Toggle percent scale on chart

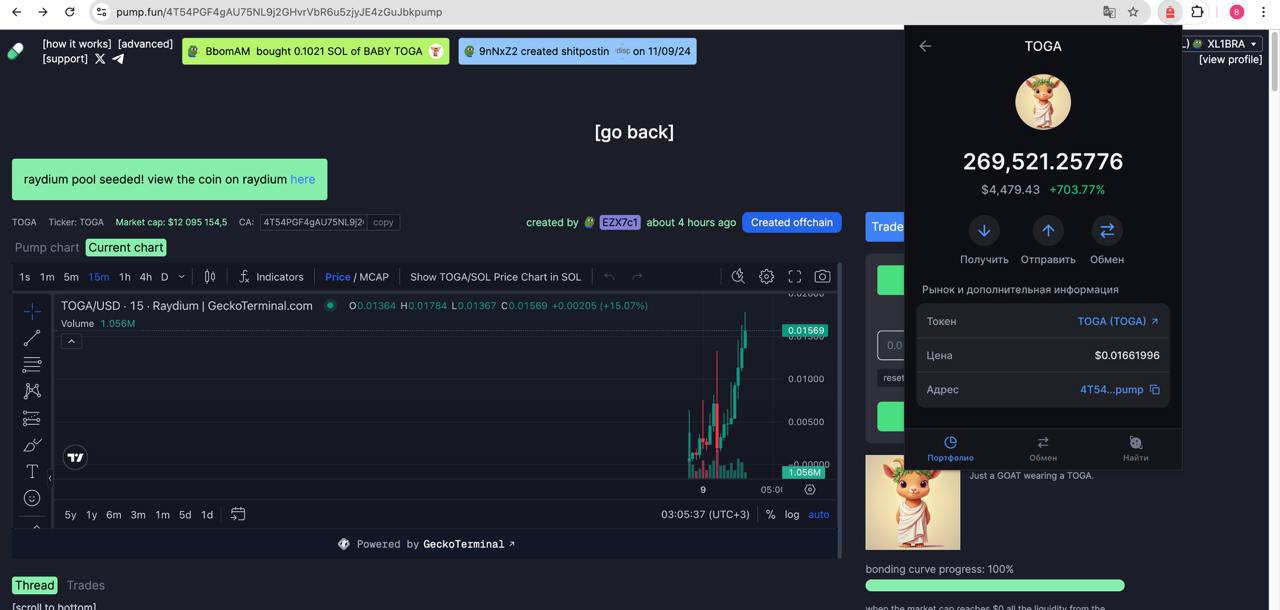(770, 514)
